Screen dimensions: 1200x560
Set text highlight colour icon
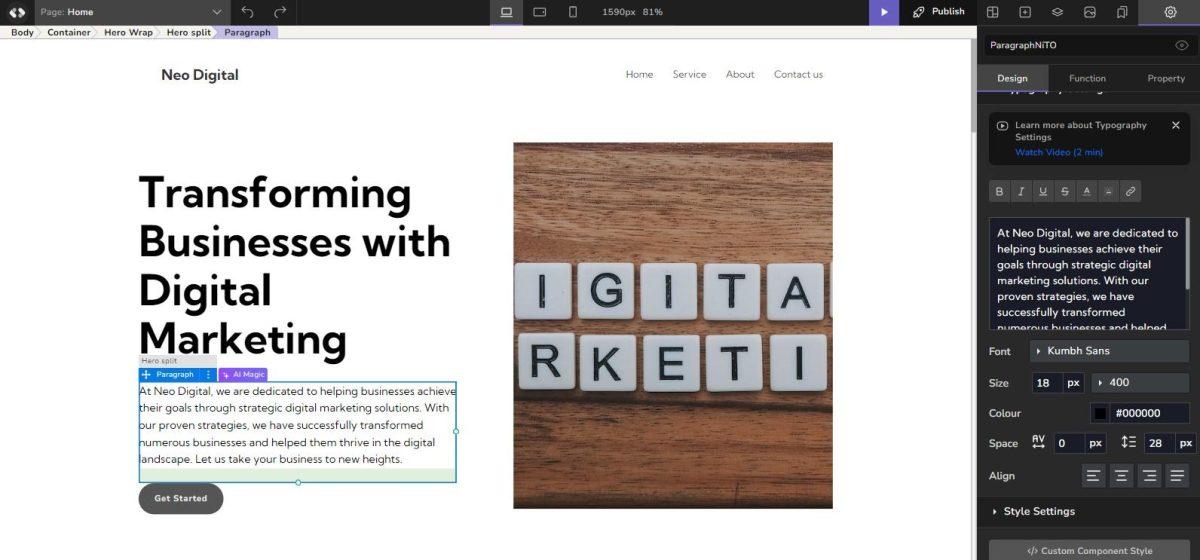coord(1108,191)
